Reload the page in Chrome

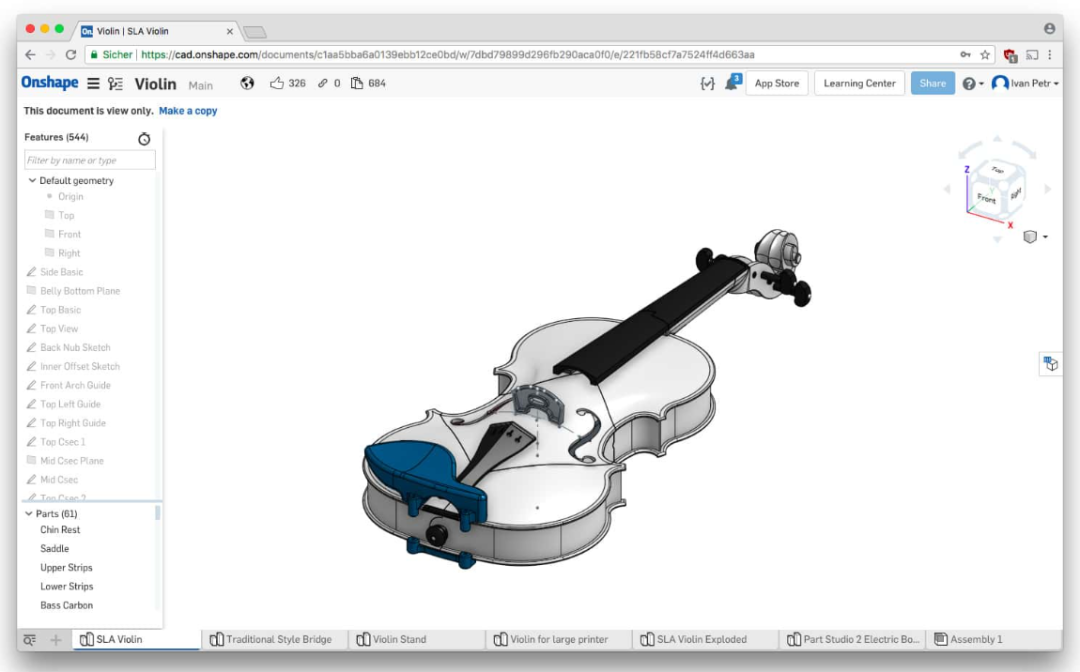pyautogui.click(x=71, y=54)
